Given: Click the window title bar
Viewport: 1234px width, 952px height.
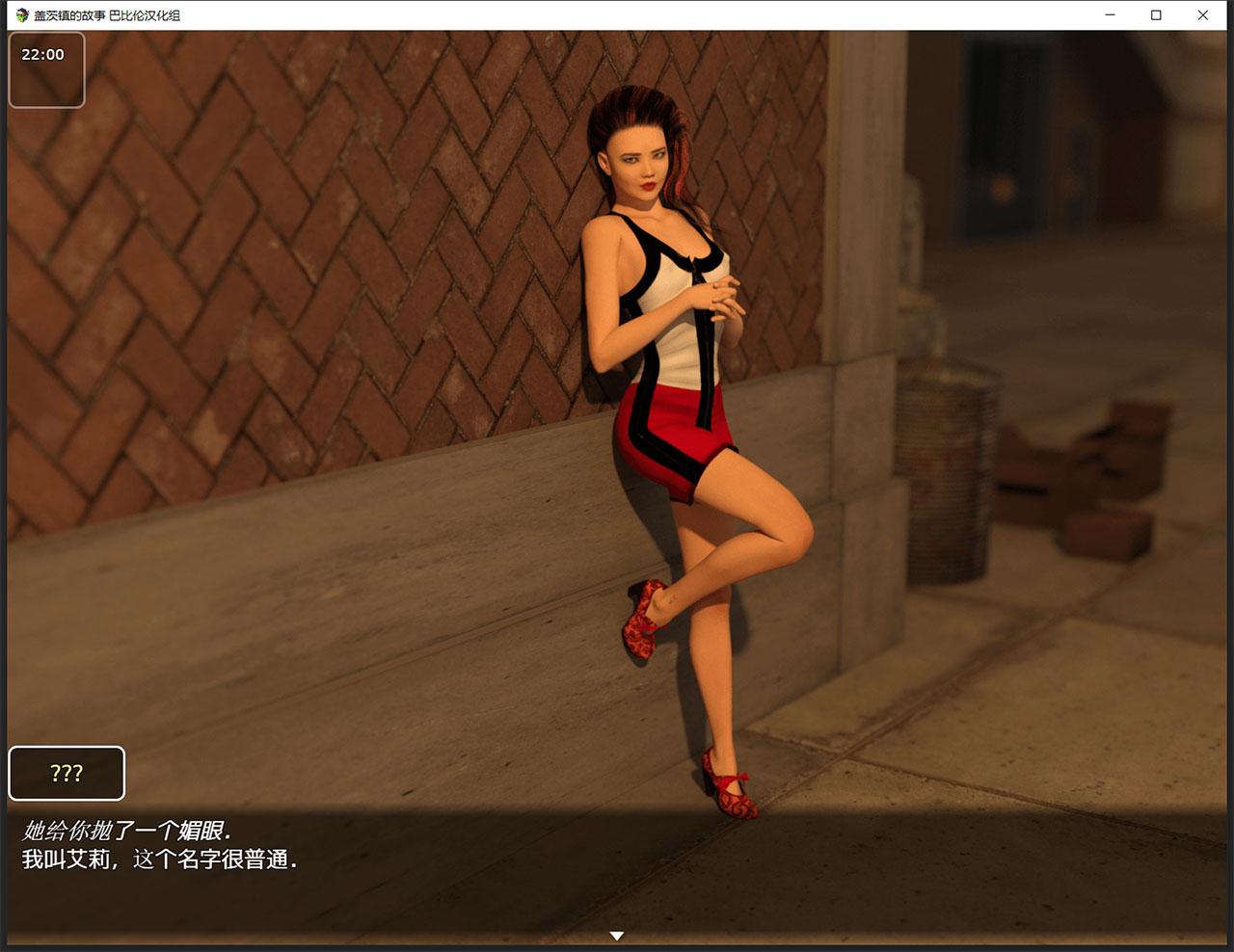Looking at the screenshot, I should coord(578,15).
